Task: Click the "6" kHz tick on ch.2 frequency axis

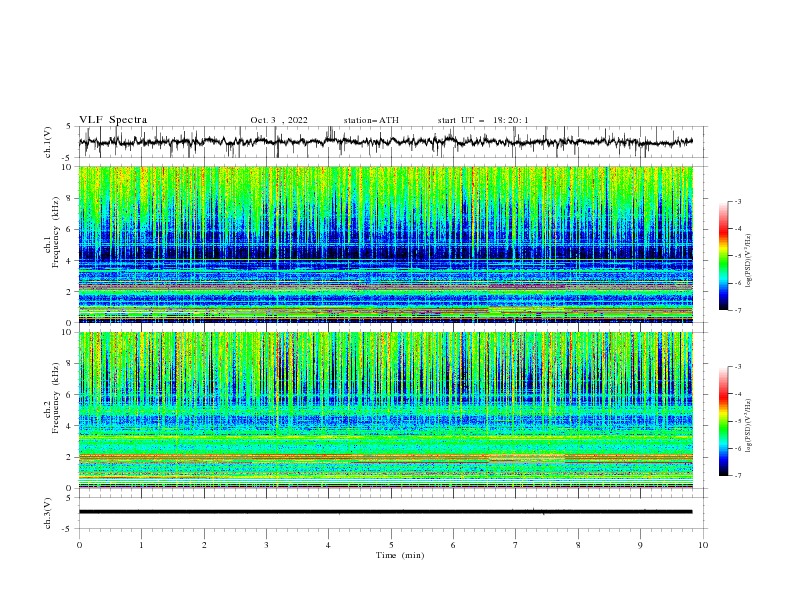Action: (x=69, y=395)
